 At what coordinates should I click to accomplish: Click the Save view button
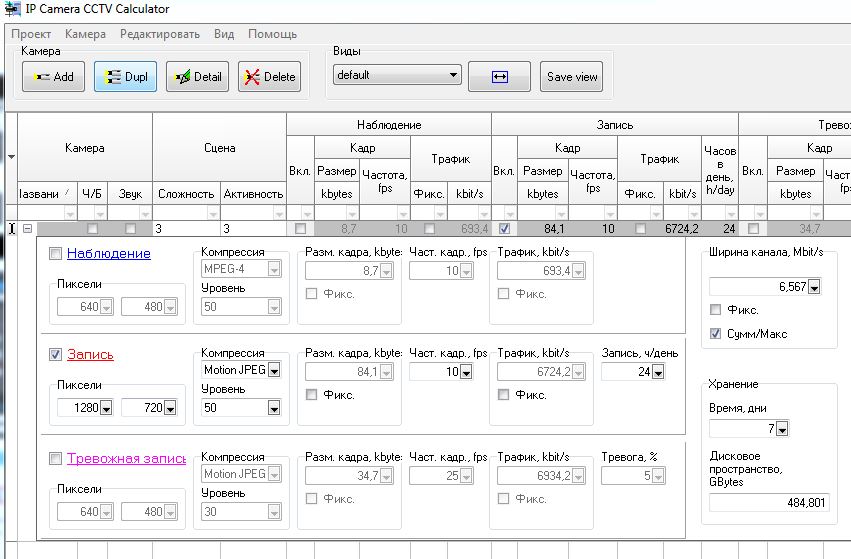[x=572, y=77]
